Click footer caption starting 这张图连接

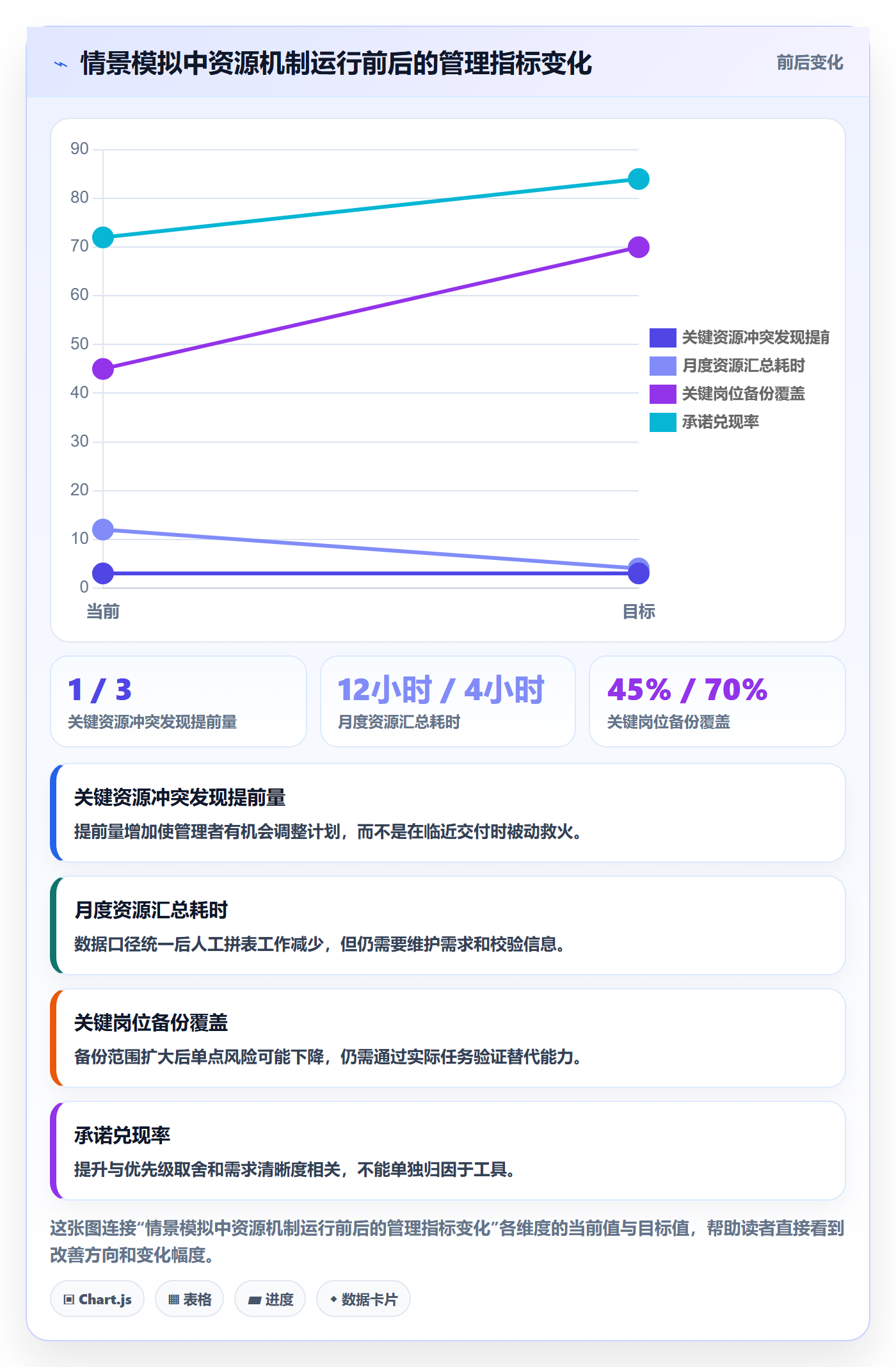[x=447, y=1242]
